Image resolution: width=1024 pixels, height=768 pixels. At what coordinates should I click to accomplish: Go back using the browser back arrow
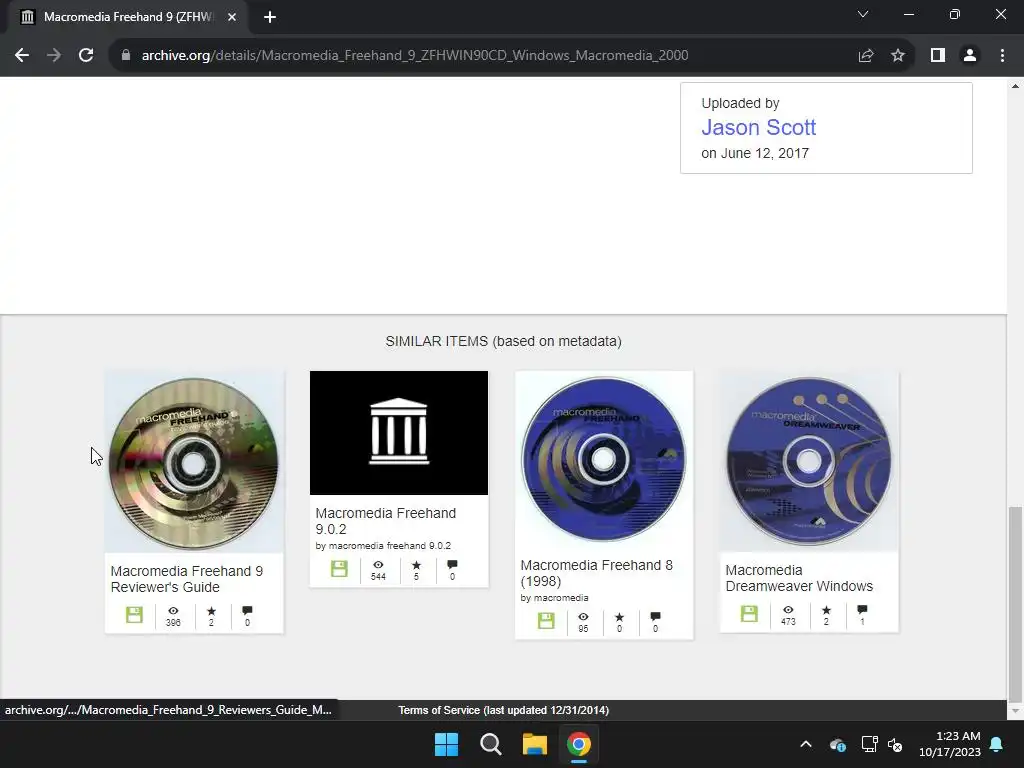click(x=22, y=56)
